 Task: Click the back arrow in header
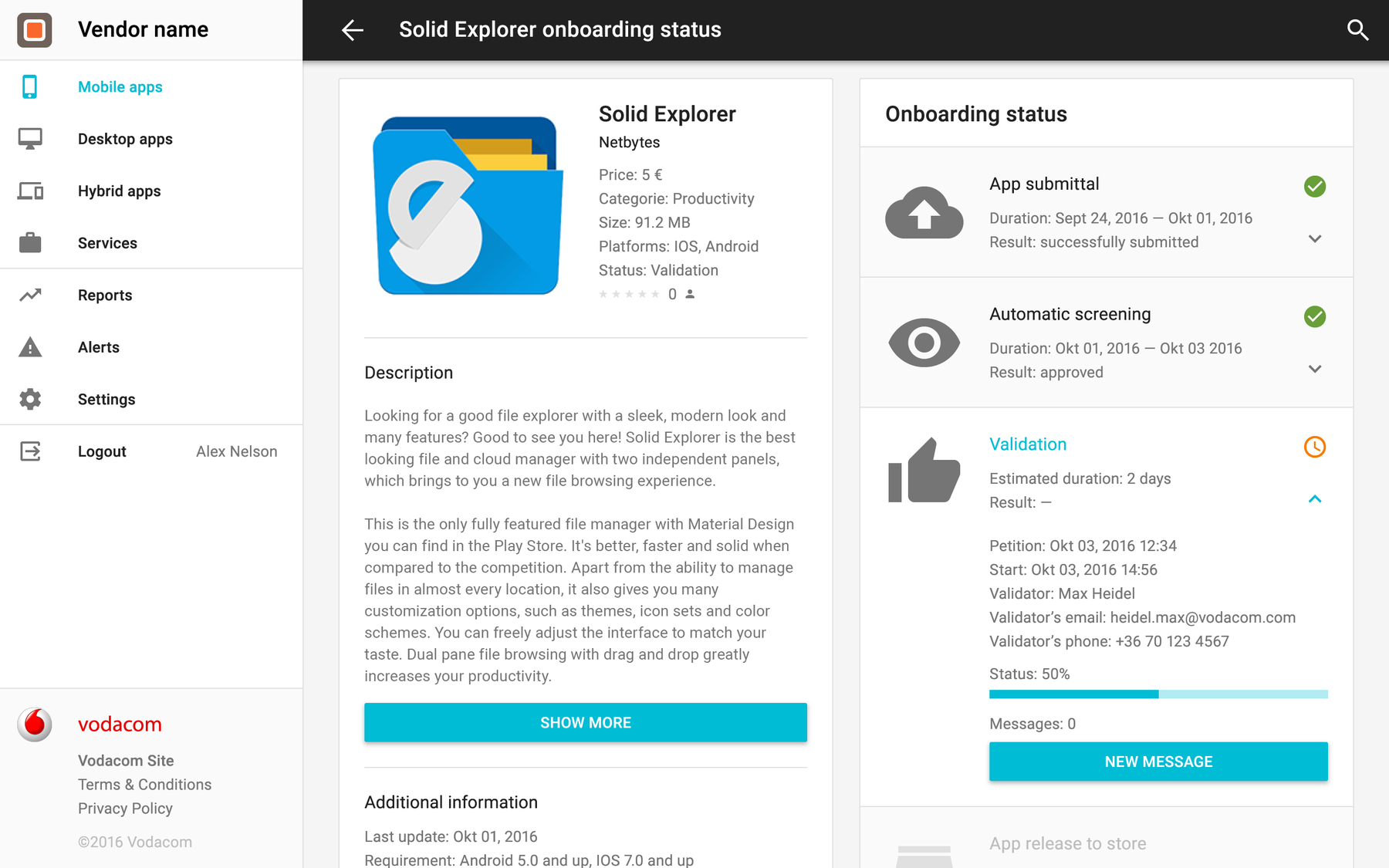coord(353,30)
